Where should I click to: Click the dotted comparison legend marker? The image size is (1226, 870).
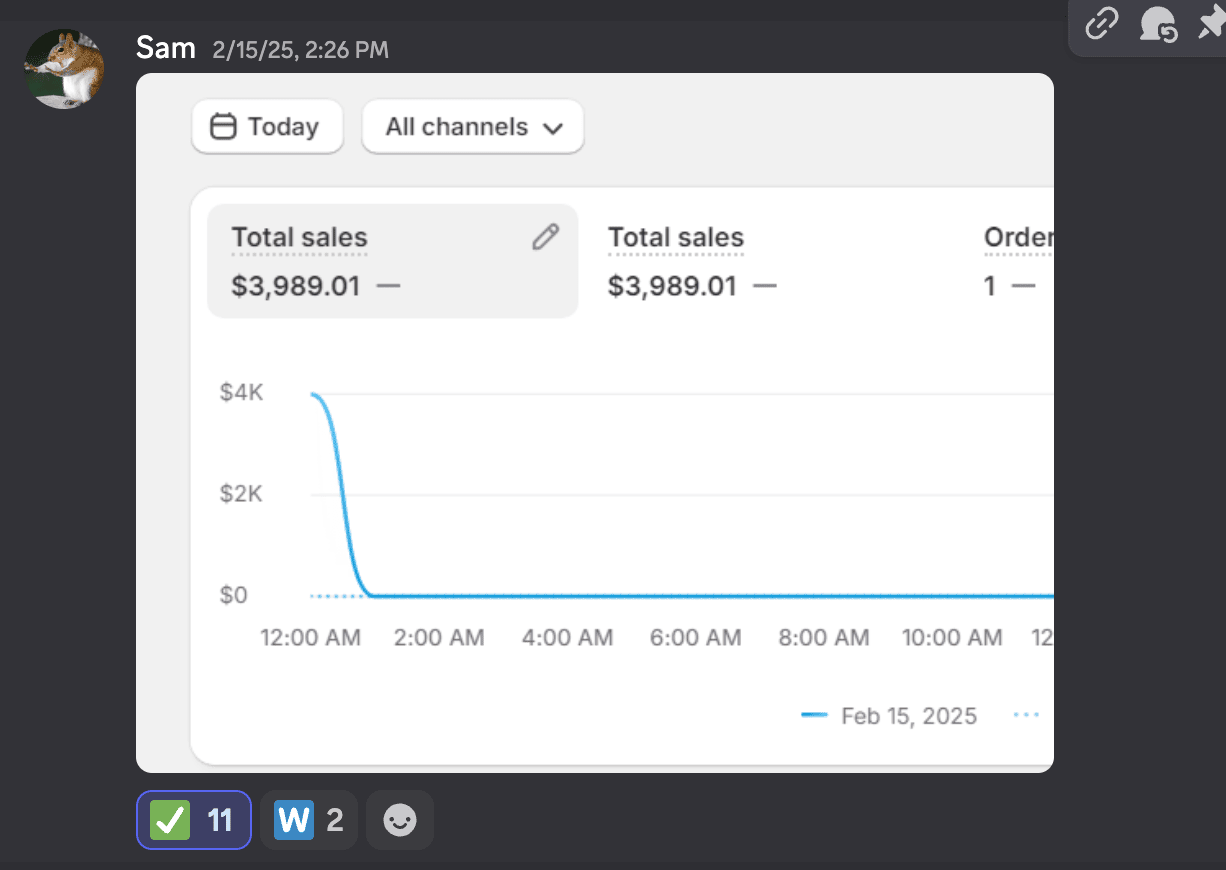(x=1026, y=716)
